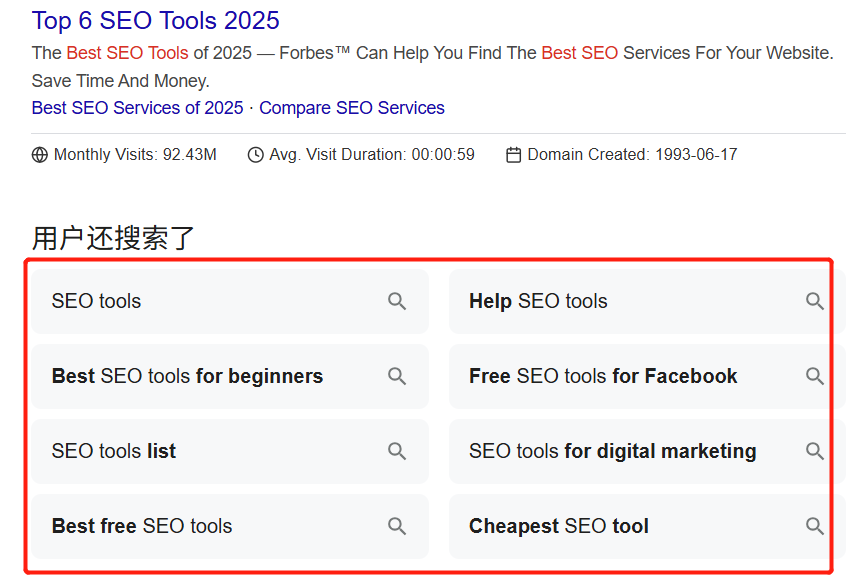
Task: Click the magnifier beside 'Best SEO tools for beginners'
Action: 397,376
